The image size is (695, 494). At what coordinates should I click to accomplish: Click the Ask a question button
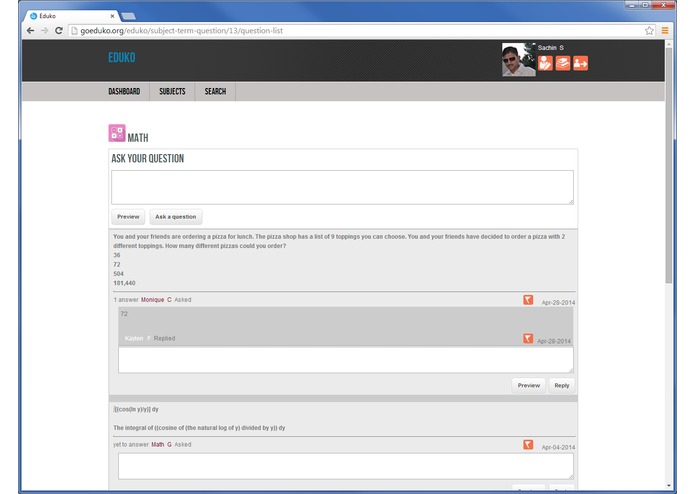pos(176,217)
